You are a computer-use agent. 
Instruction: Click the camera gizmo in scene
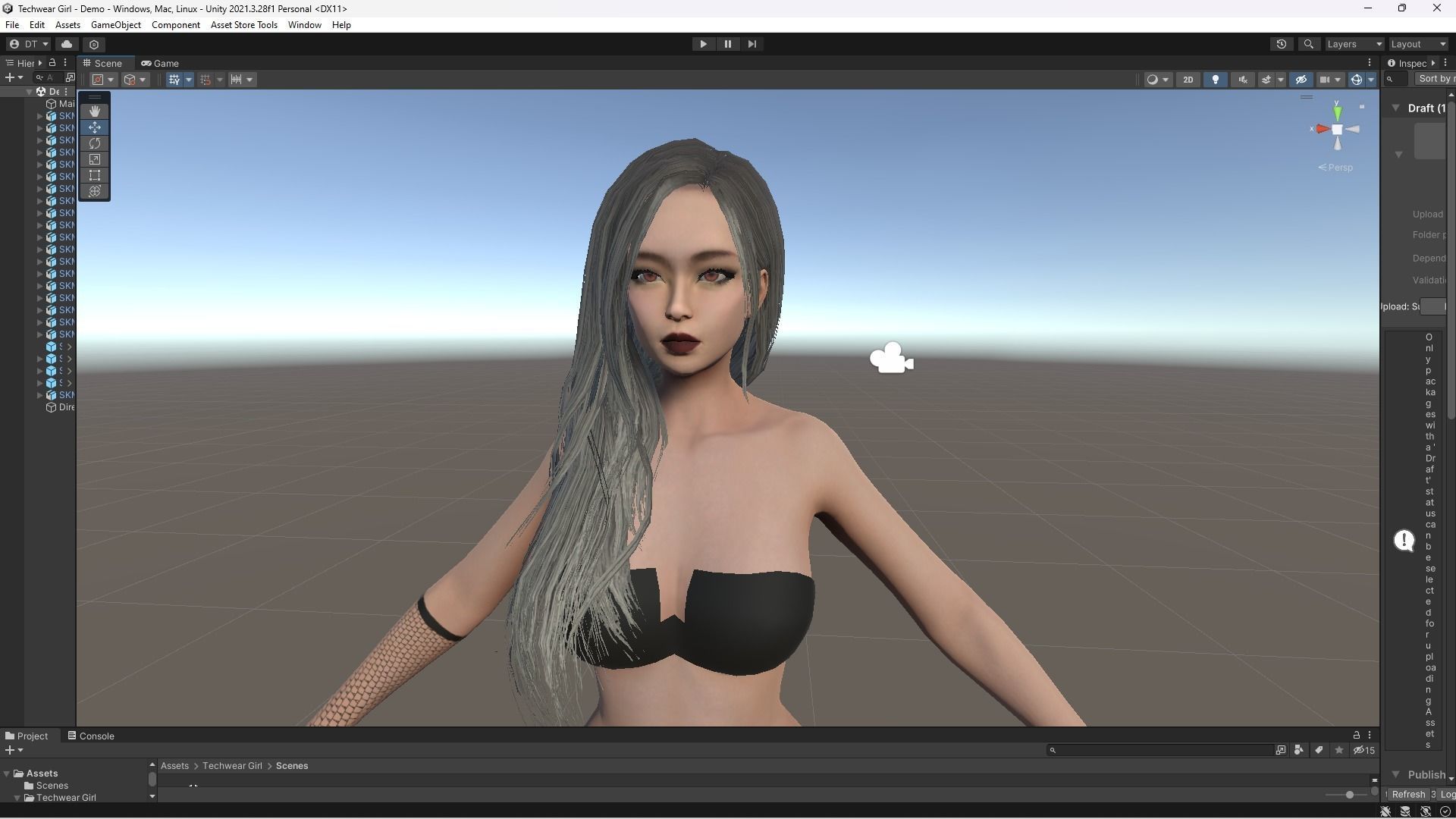click(891, 359)
